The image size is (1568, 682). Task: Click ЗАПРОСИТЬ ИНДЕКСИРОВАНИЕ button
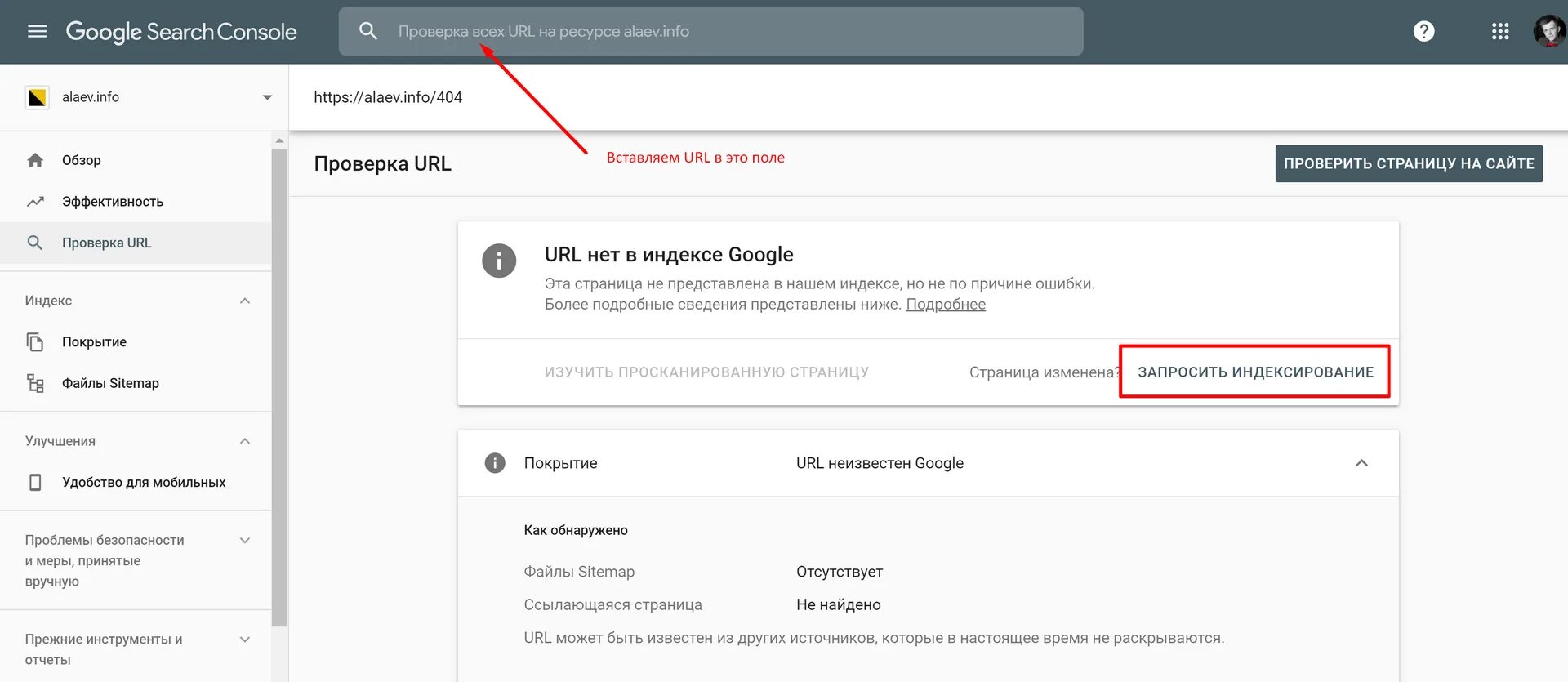click(1255, 372)
